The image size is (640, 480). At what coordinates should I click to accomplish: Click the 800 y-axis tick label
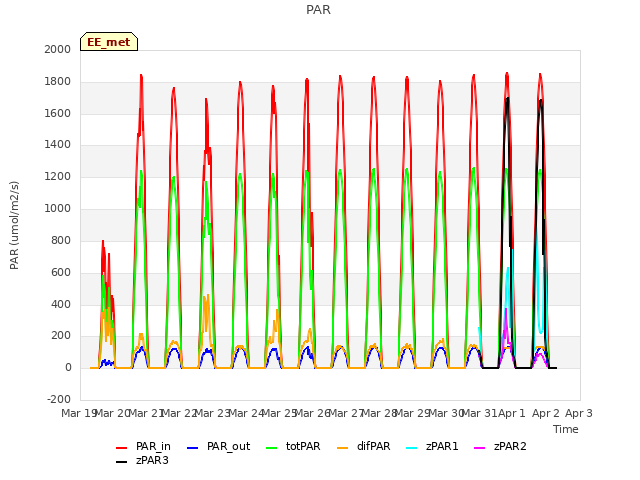tap(61, 240)
